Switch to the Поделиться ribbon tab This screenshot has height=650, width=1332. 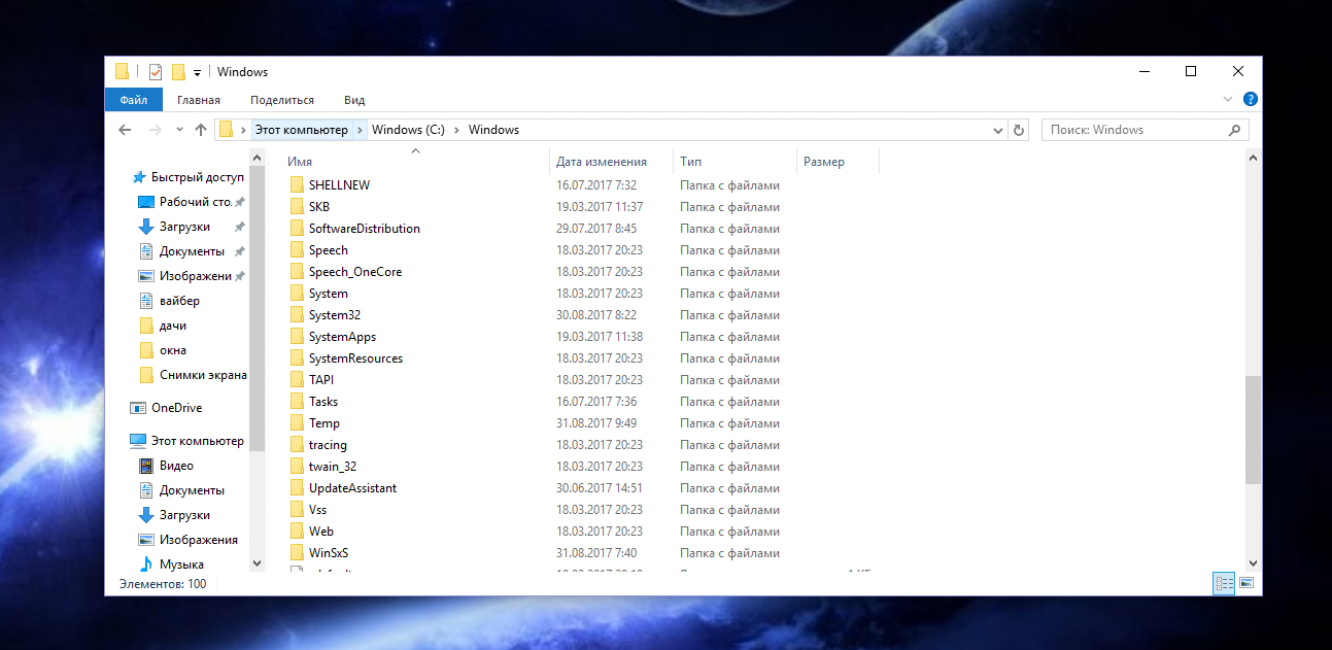(282, 100)
